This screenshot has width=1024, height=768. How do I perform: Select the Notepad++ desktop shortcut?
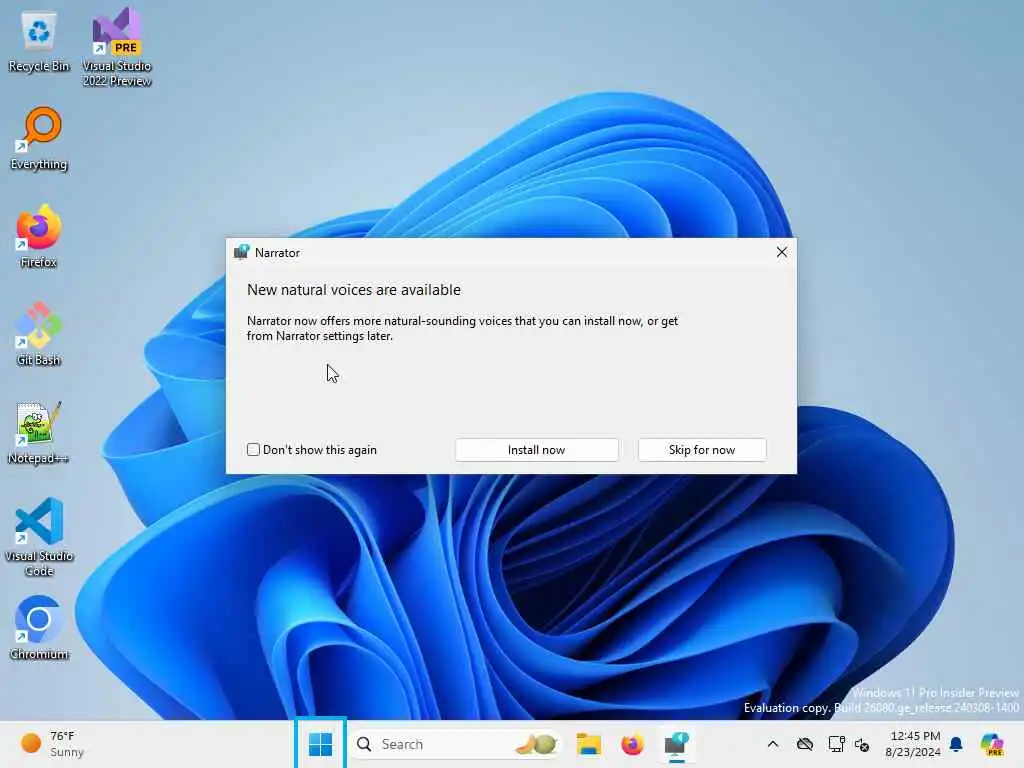[x=39, y=433]
